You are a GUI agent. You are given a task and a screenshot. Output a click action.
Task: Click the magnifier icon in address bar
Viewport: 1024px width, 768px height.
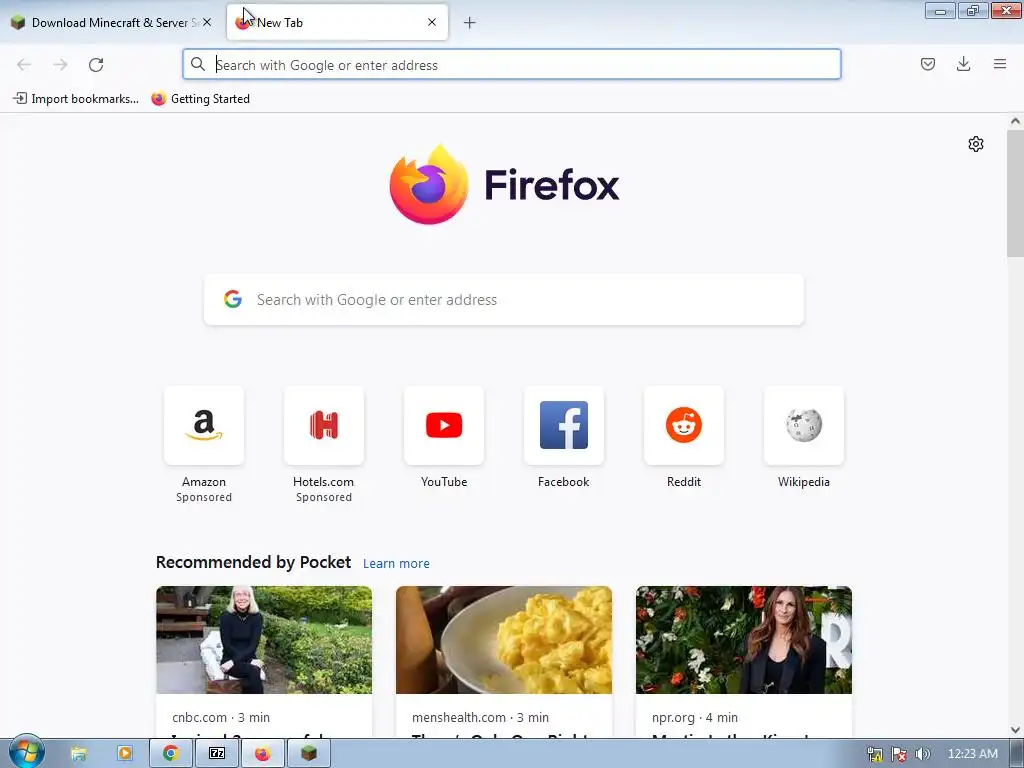(198, 64)
